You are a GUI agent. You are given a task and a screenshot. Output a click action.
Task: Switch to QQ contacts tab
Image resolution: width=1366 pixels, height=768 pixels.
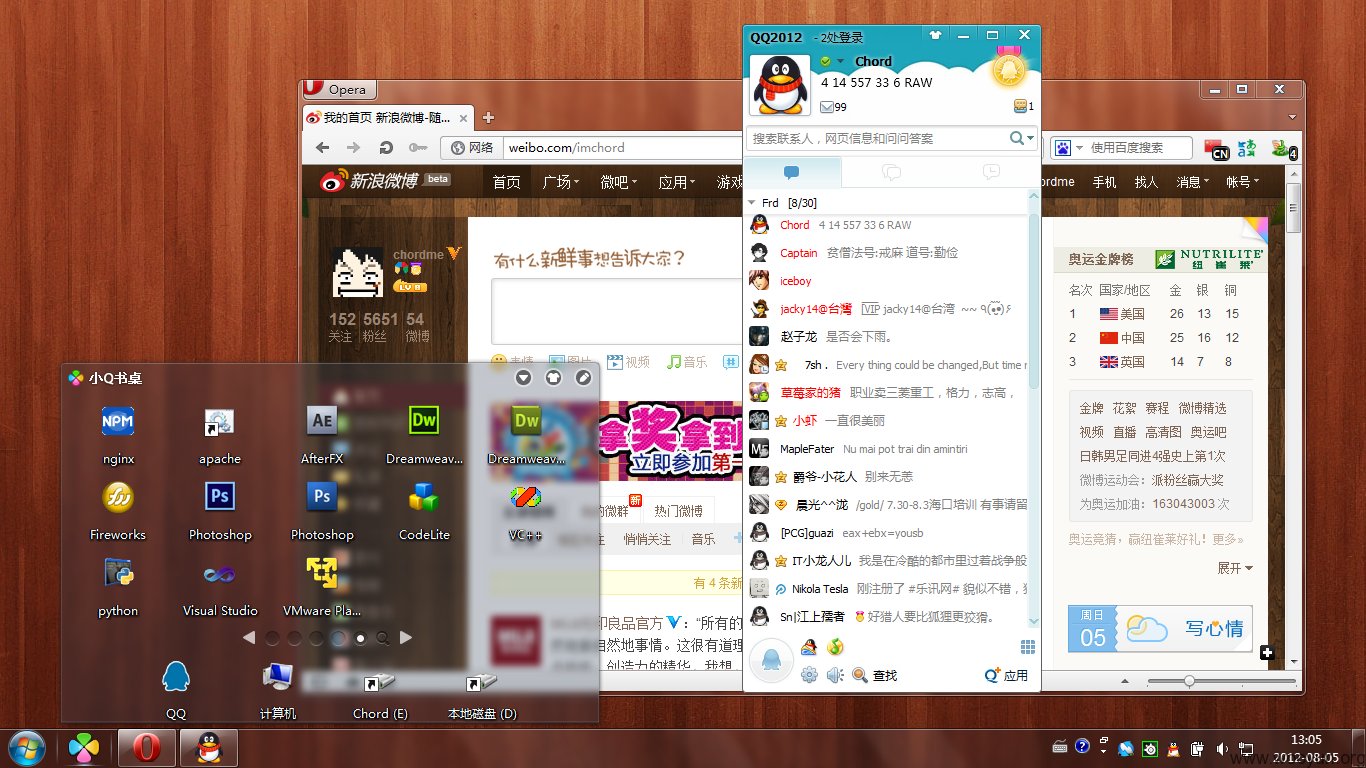[x=792, y=172]
